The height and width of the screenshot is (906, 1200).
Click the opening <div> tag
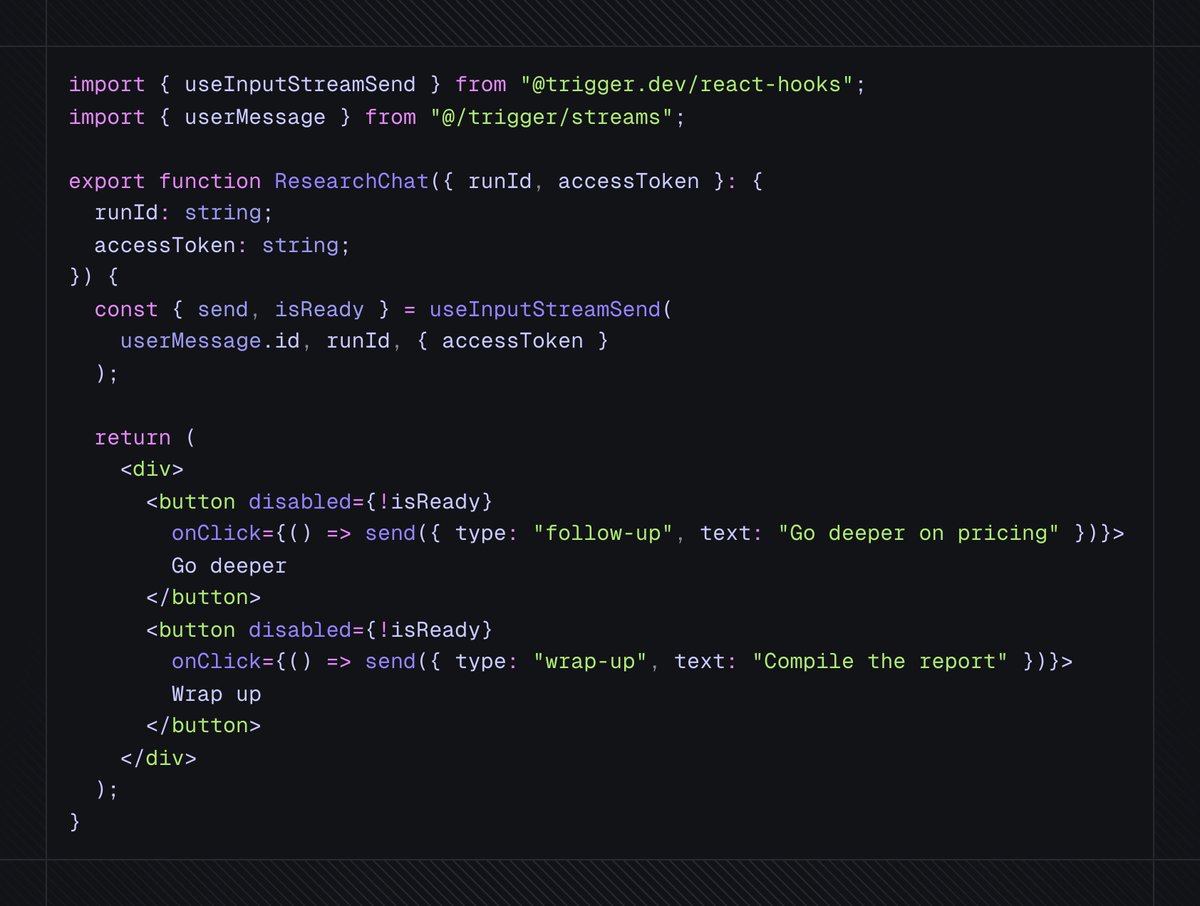coord(152,469)
